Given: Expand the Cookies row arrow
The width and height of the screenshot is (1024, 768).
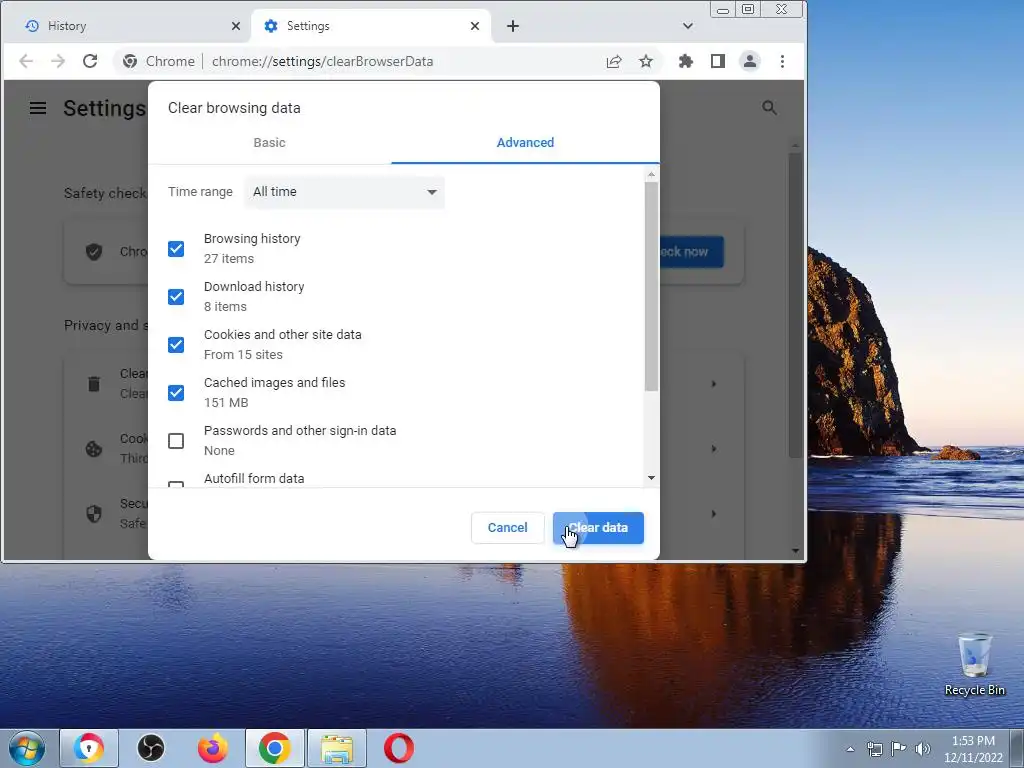Looking at the screenshot, I should tap(714, 449).
